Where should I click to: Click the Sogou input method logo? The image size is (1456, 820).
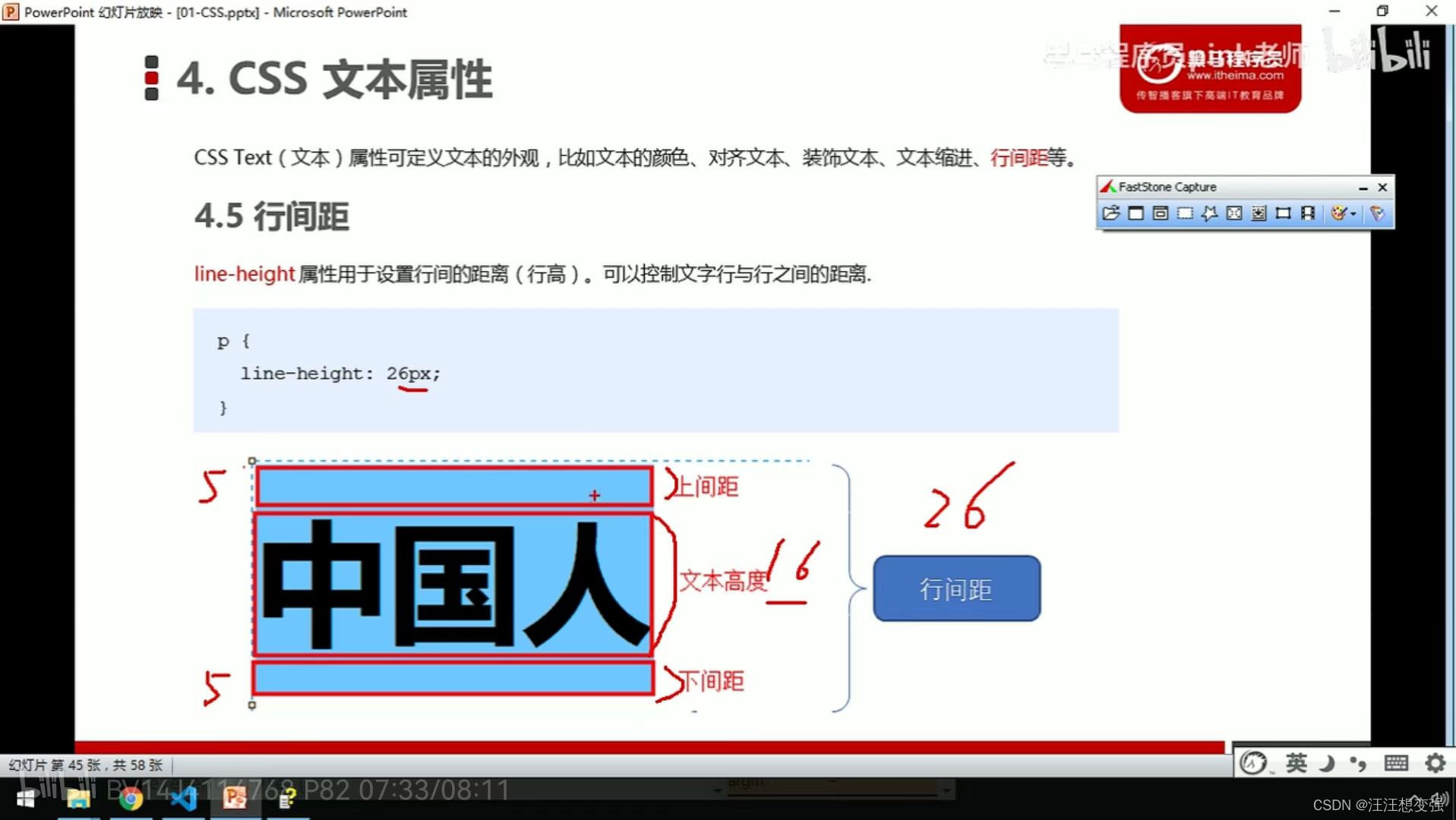pyautogui.click(x=1254, y=762)
